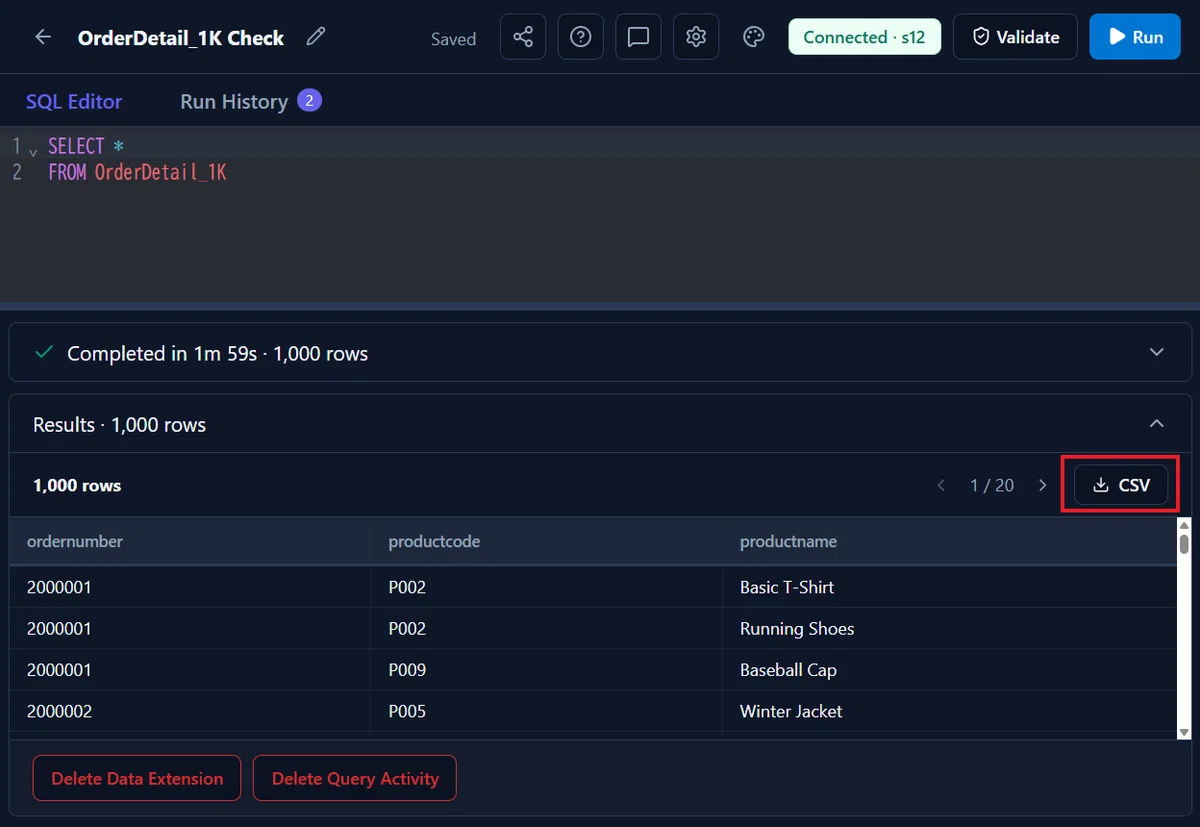Select the Running Shoes cell
This screenshot has height=827, width=1200.
point(950,628)
